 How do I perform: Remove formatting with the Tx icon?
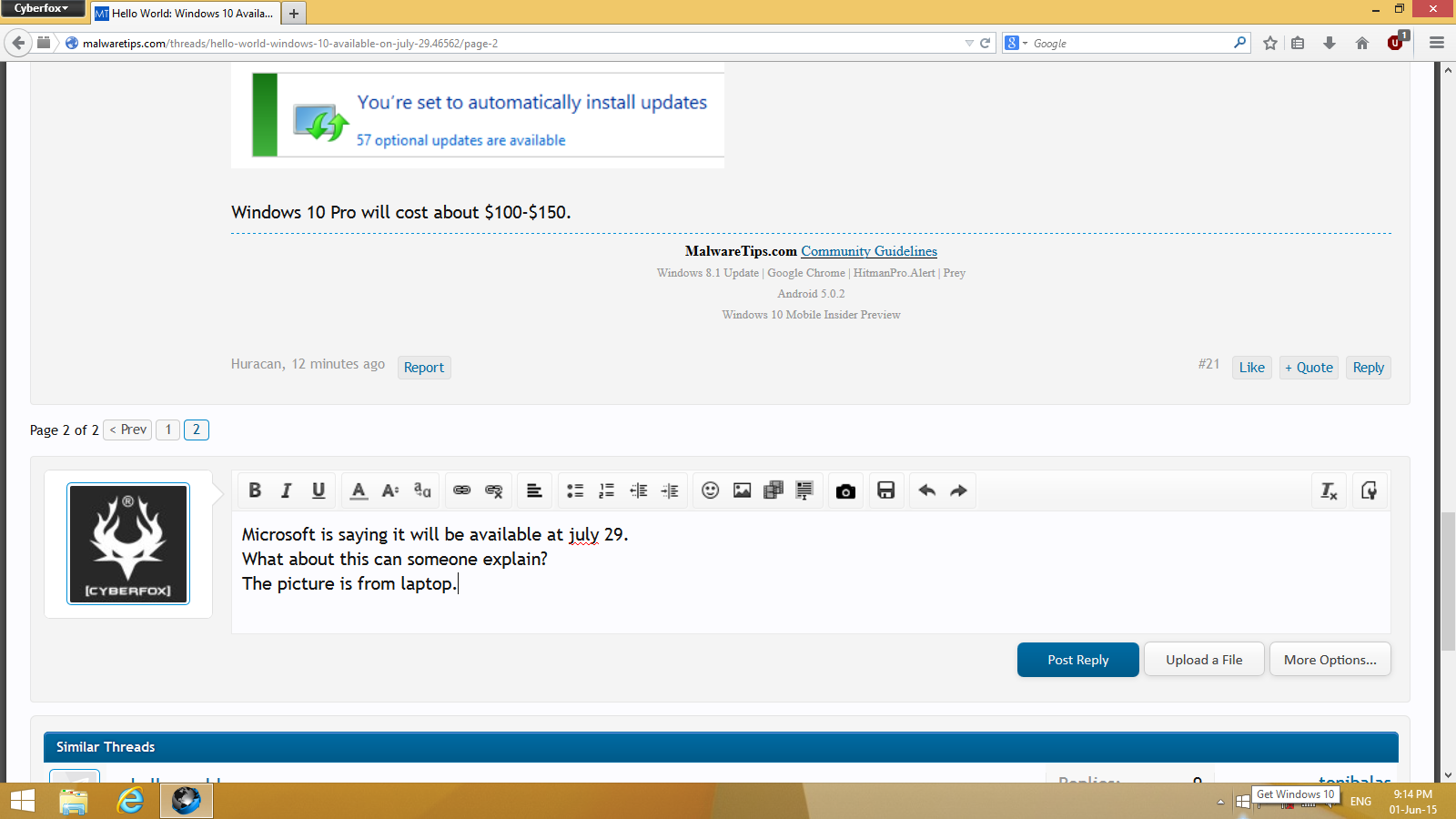pos(1330,490)
